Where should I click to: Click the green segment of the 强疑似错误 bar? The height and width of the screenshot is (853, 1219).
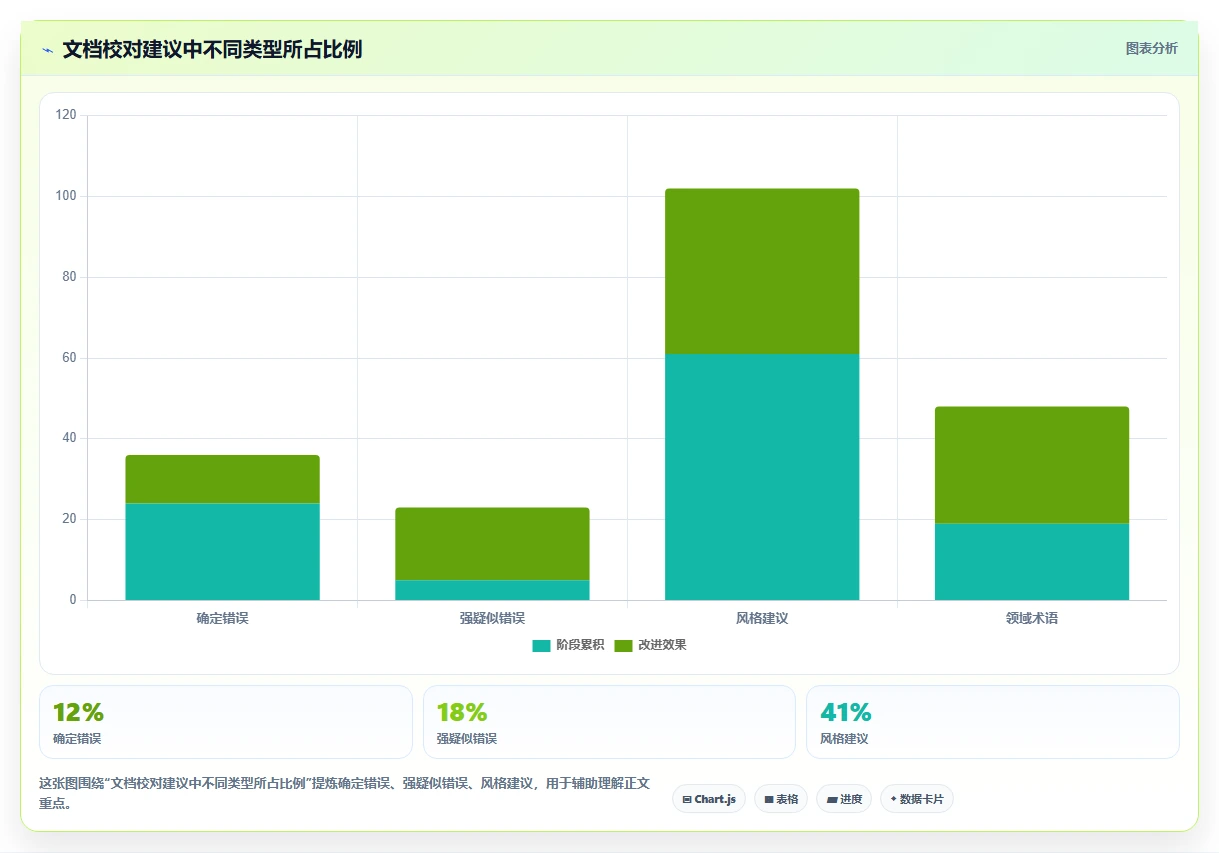click(492, 544)
